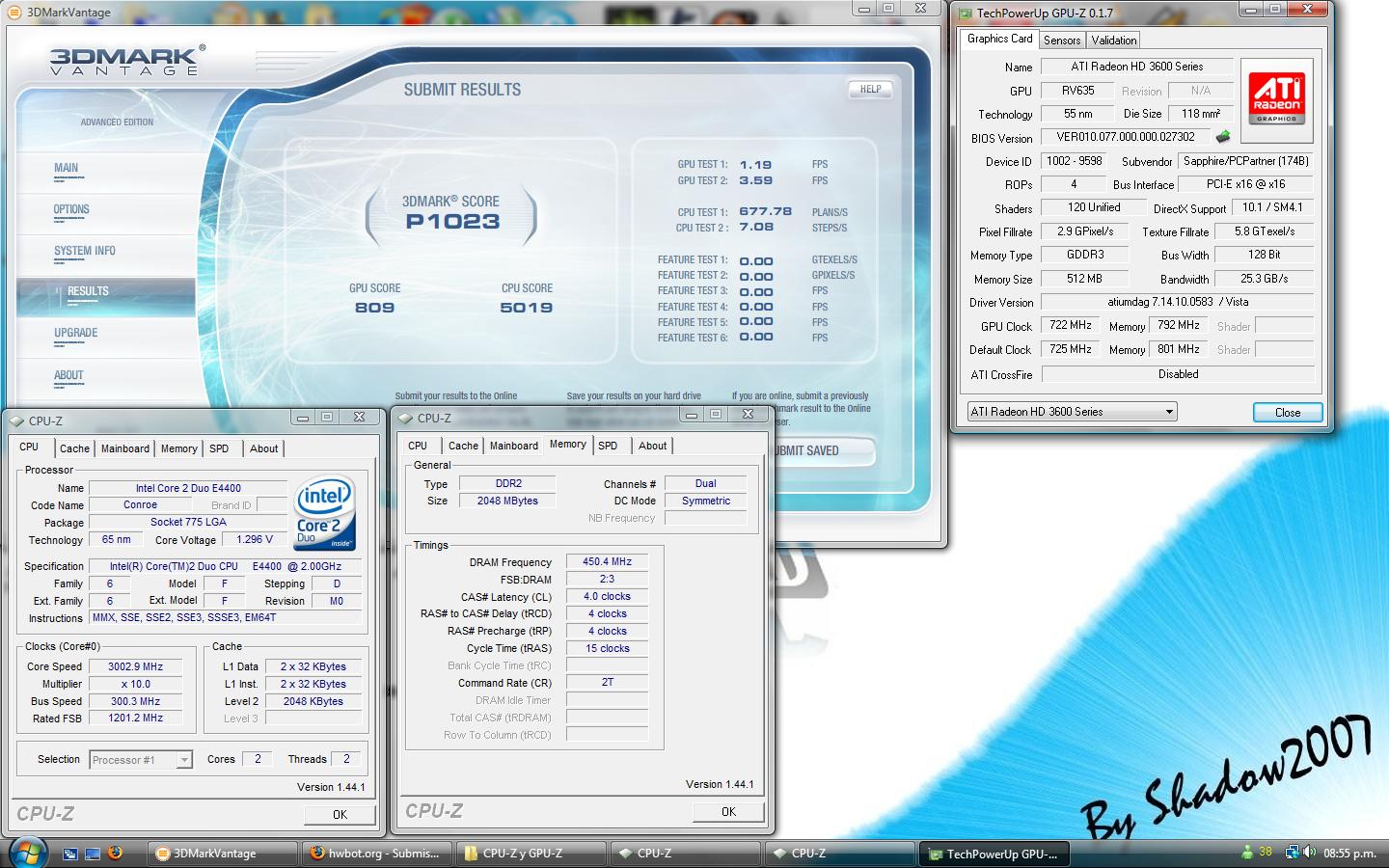Click Intel Core 2 Duo logo in CPU-Z
Viewport: 1389px width, 868px height.
(x=323, y=512)
